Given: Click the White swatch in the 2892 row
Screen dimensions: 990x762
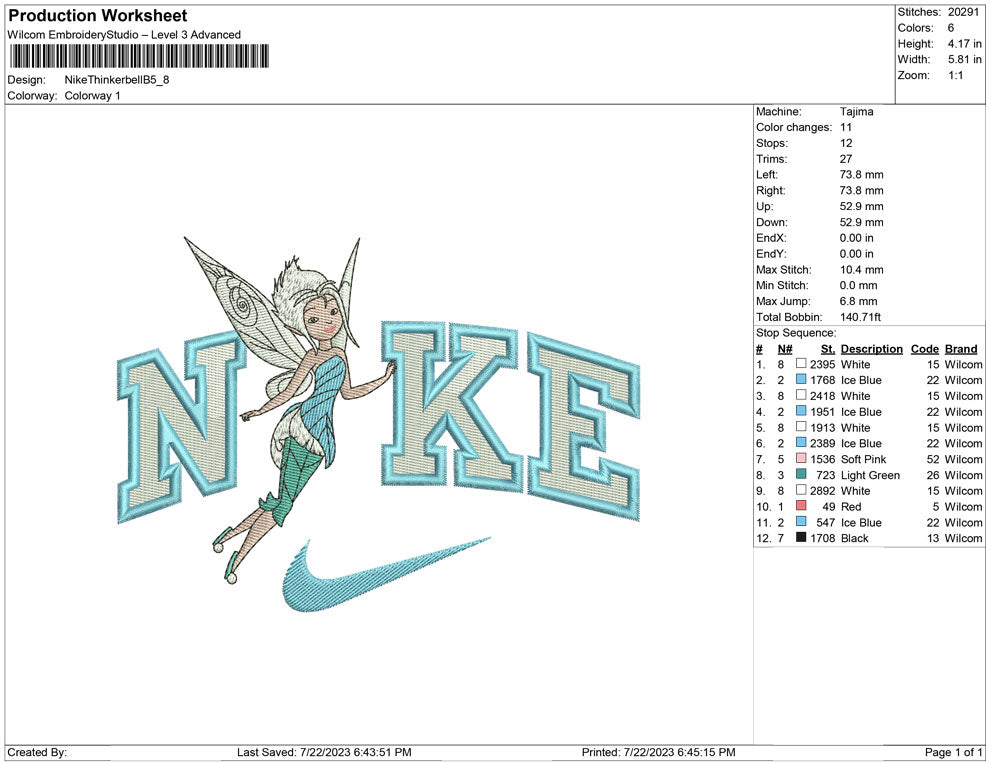Looking at the screenshot, I should 801,490.
